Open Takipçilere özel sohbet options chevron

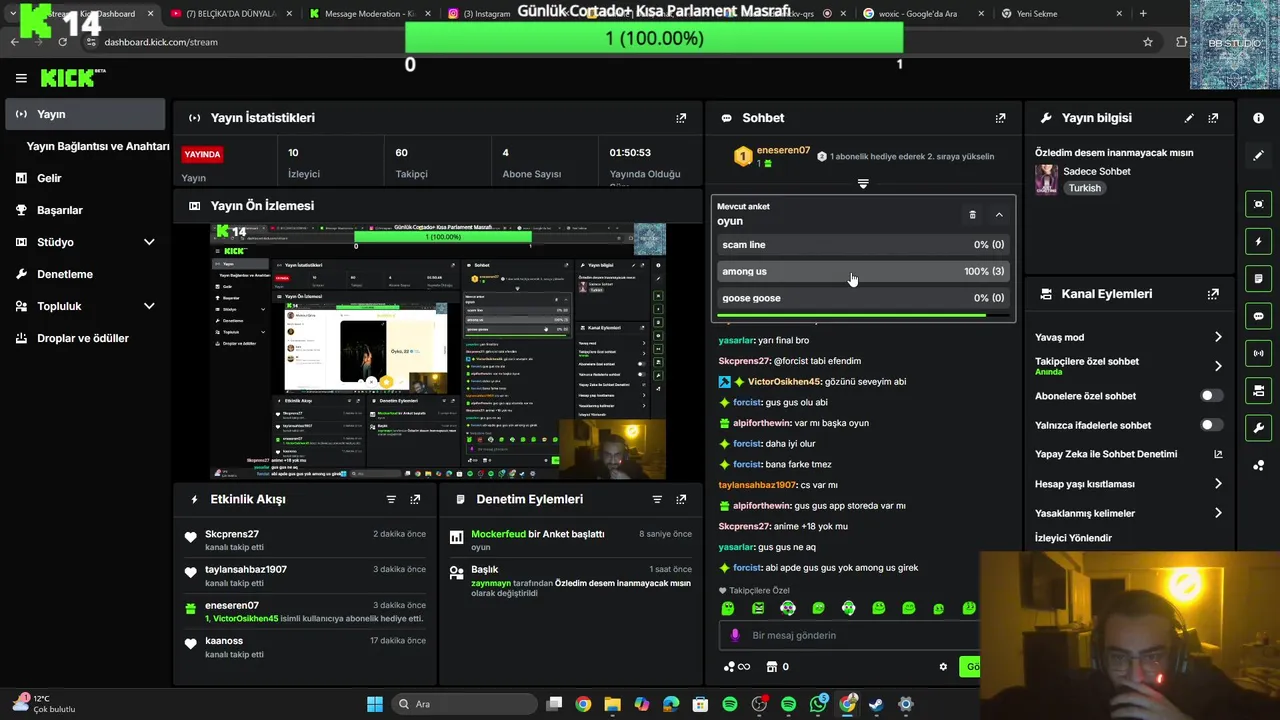(x=1218, y=366)
